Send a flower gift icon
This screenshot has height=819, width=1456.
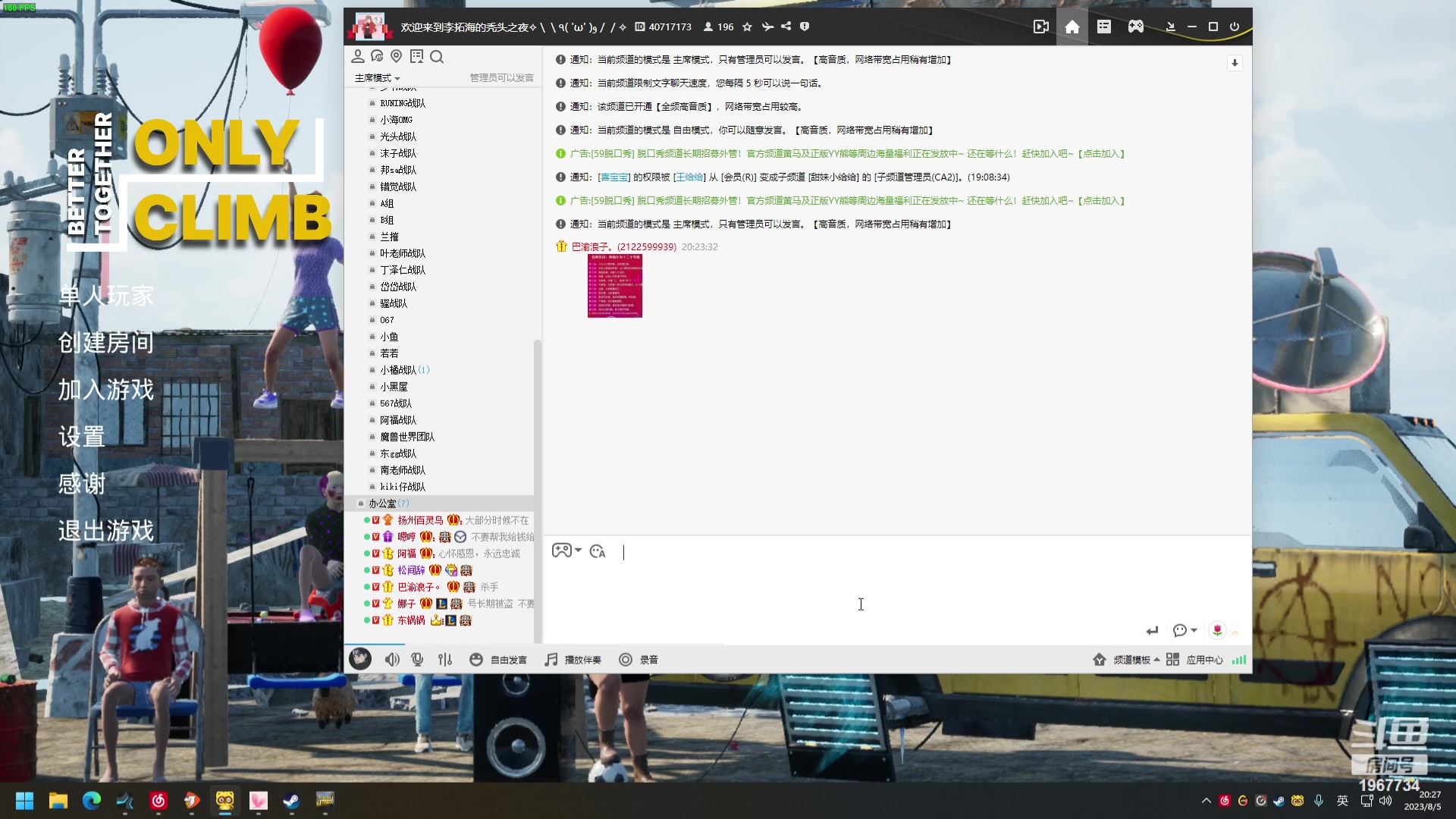coord(1217,631)
